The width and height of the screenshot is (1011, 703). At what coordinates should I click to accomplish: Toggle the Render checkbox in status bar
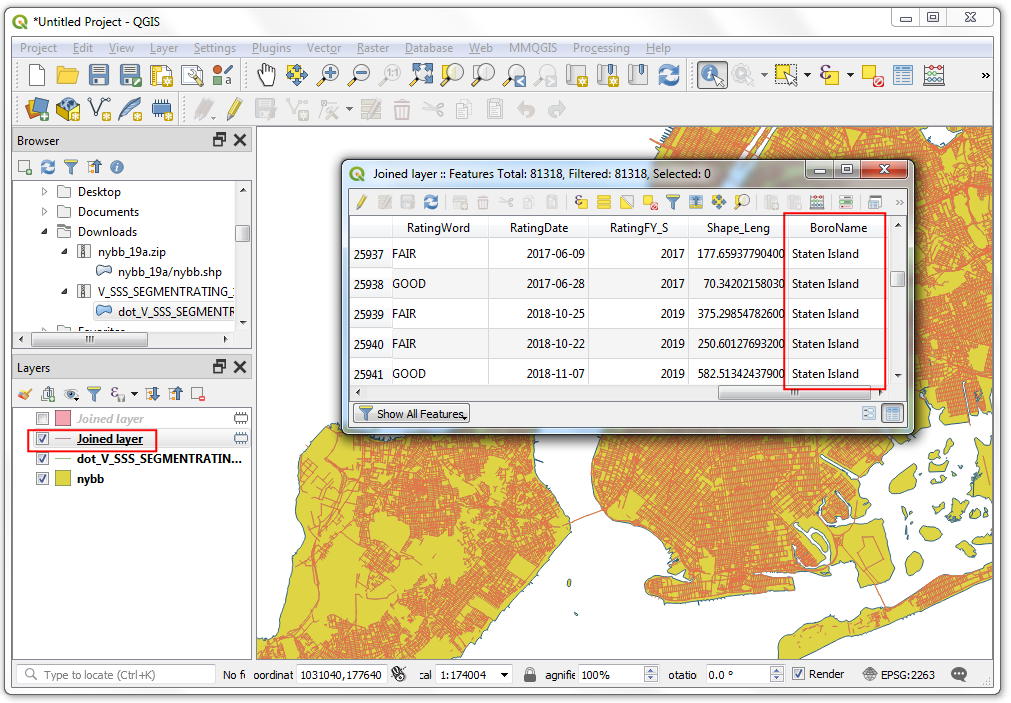click(798, 674)
